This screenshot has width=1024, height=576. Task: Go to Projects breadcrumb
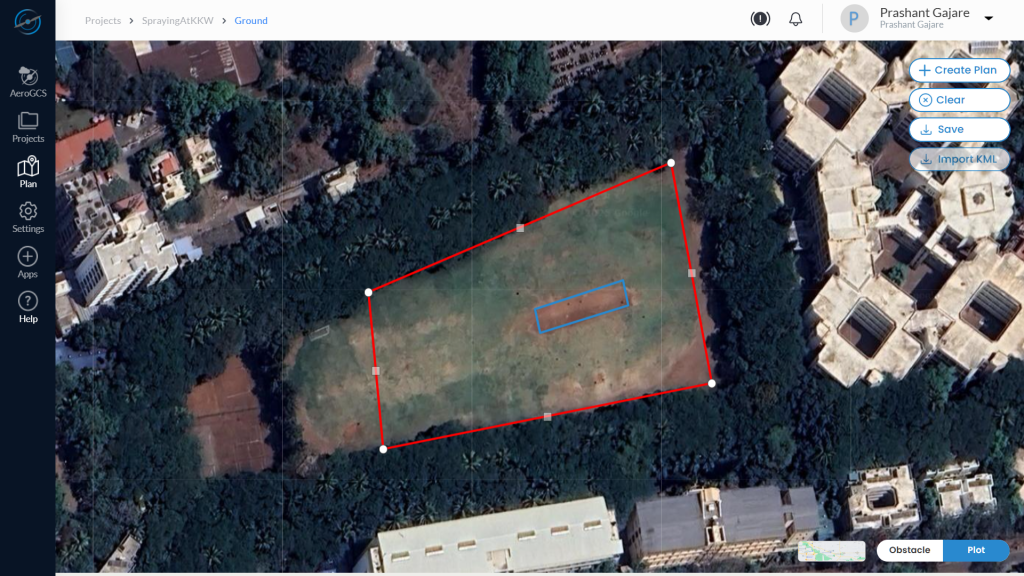click(103, 20)
